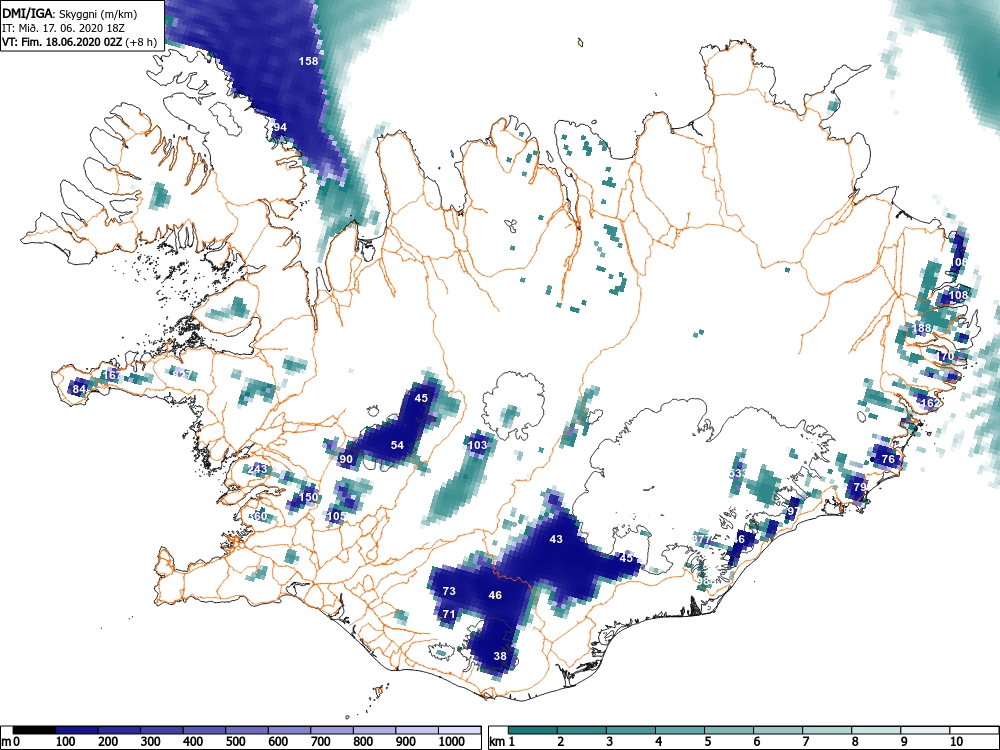Select the 79 value on southeast coast

tap(860, 487)
